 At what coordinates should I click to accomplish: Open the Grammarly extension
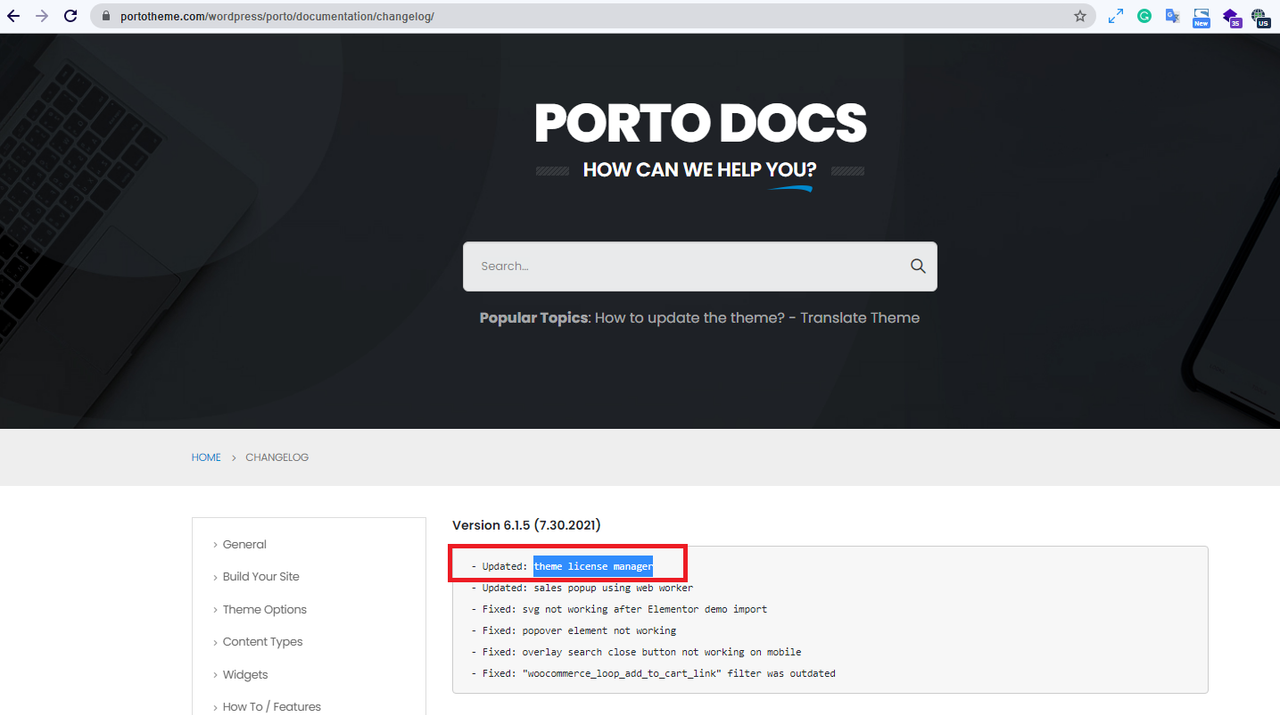click(1144, 16)
